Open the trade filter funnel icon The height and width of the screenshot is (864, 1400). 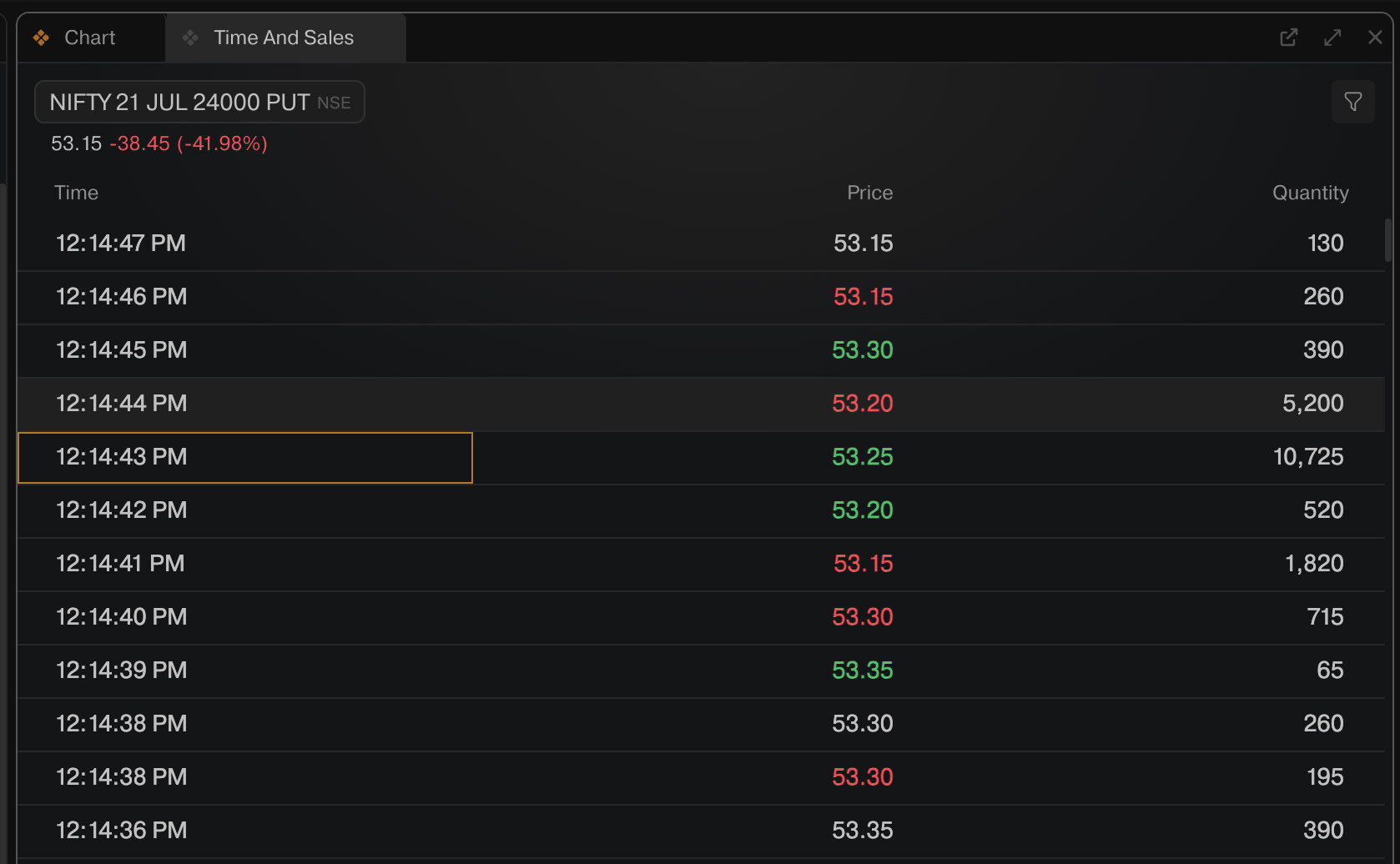[1352, 102]
